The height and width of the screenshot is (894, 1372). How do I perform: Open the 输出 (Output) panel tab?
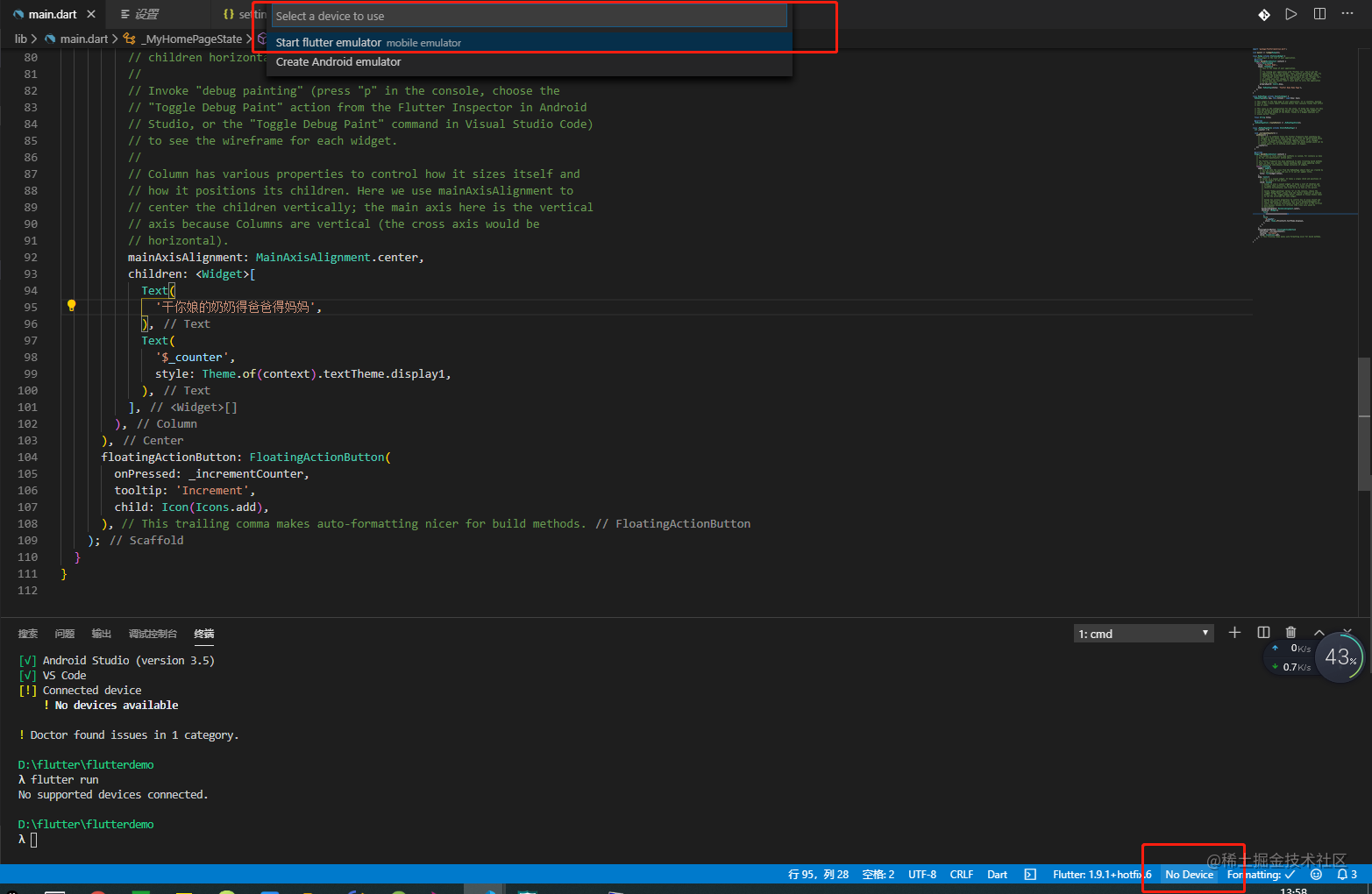[101, 633]
